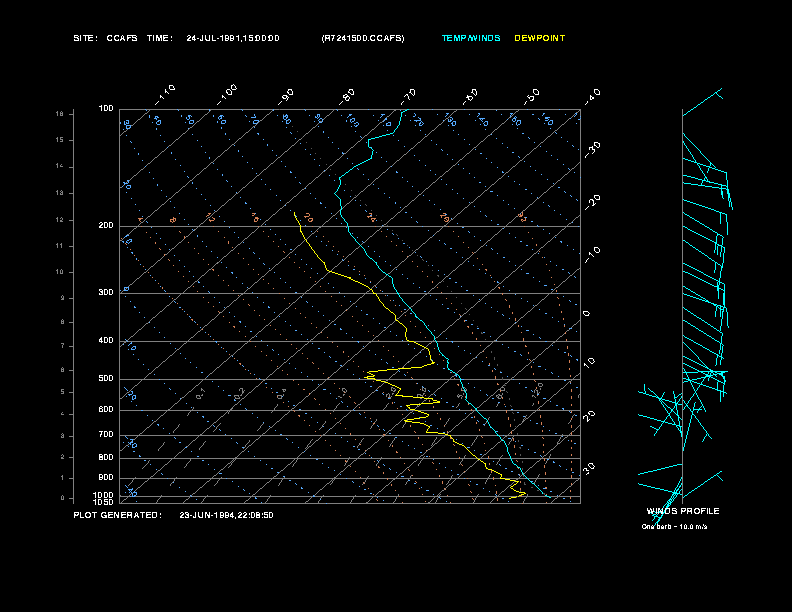Click the '13' km height axis label
Viewport: 792px width, 612px height.
(60, 193)
